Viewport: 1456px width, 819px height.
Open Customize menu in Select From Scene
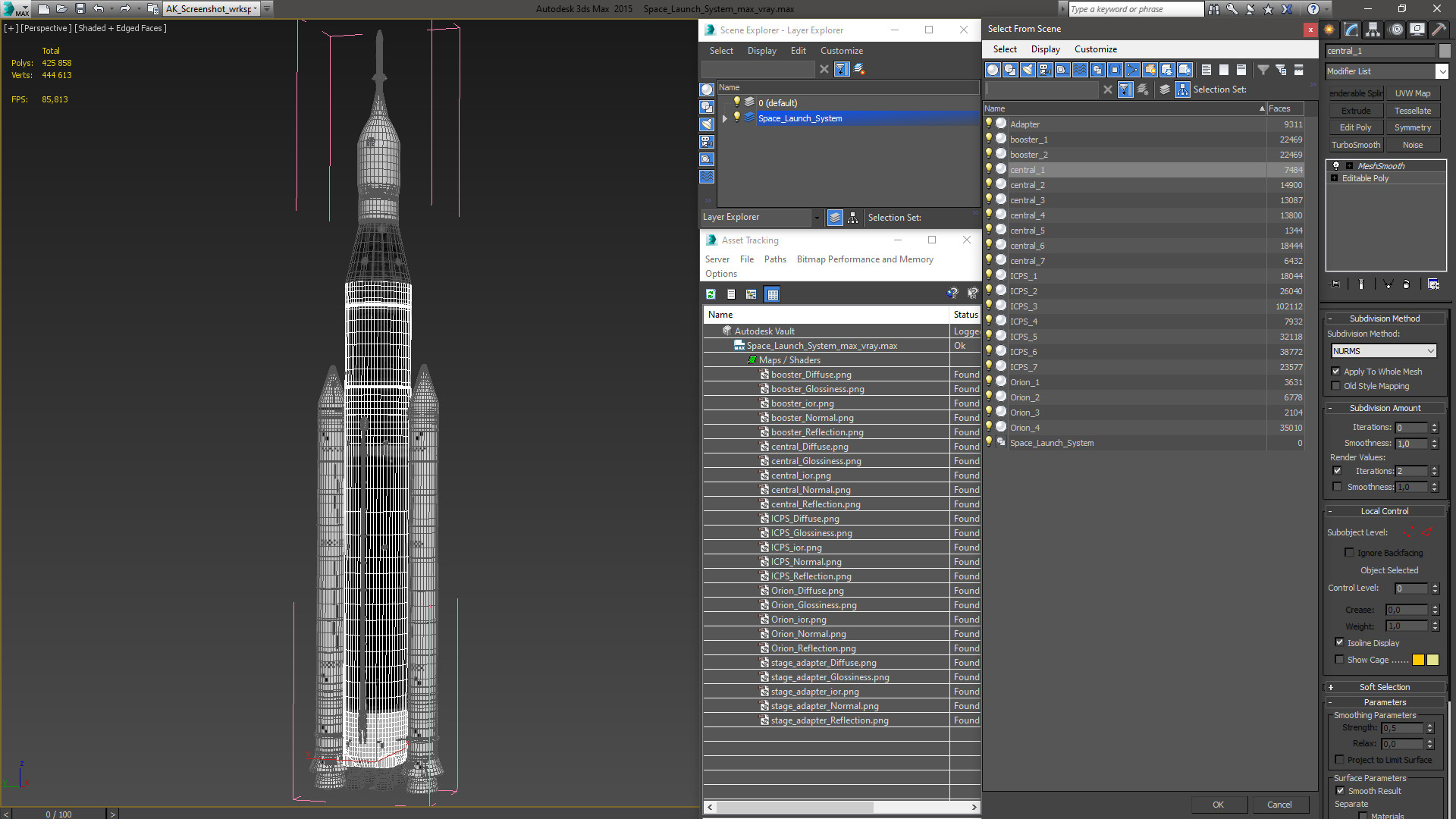(1095, 49)
